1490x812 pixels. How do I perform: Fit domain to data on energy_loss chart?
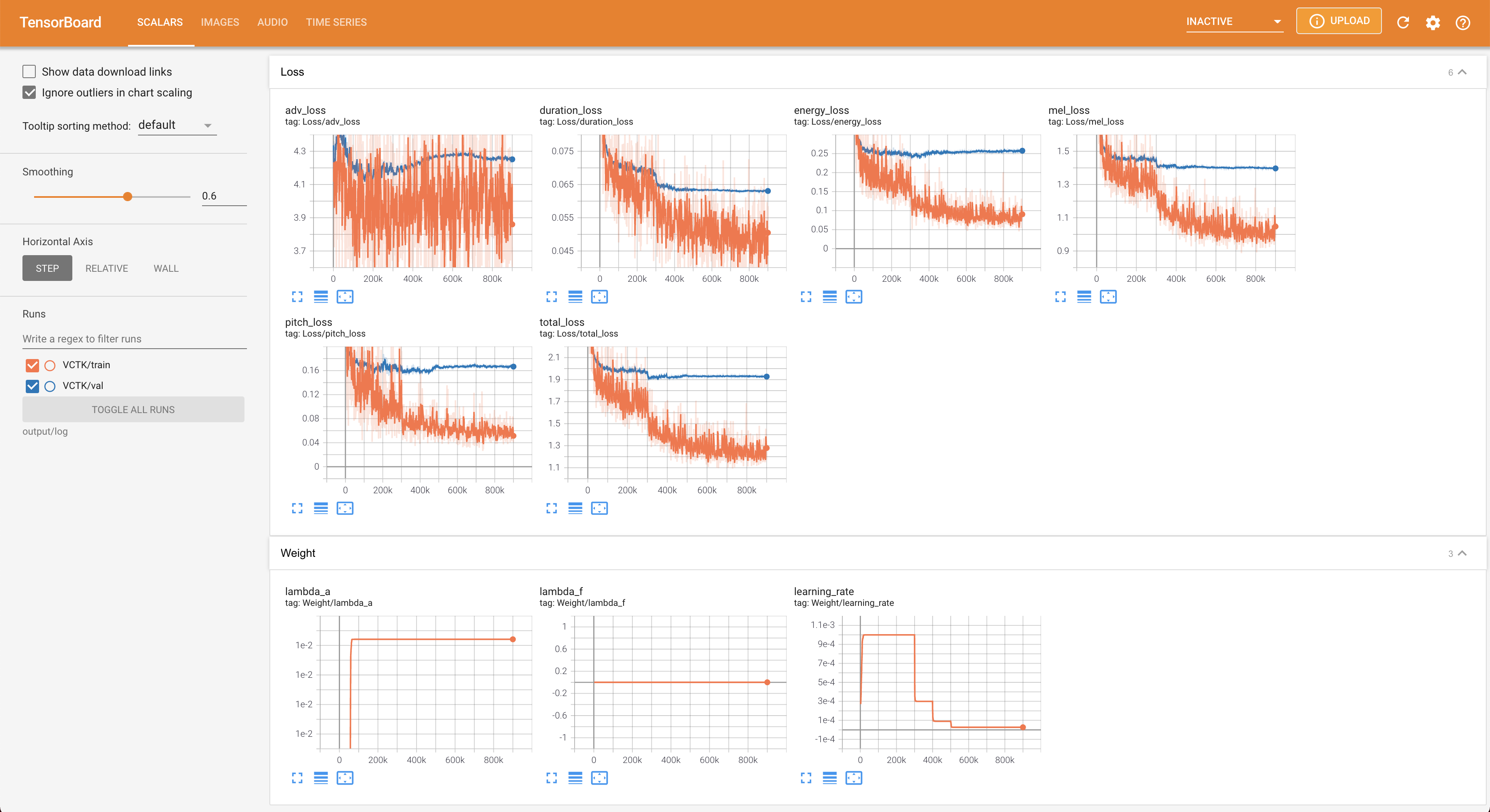853,297
